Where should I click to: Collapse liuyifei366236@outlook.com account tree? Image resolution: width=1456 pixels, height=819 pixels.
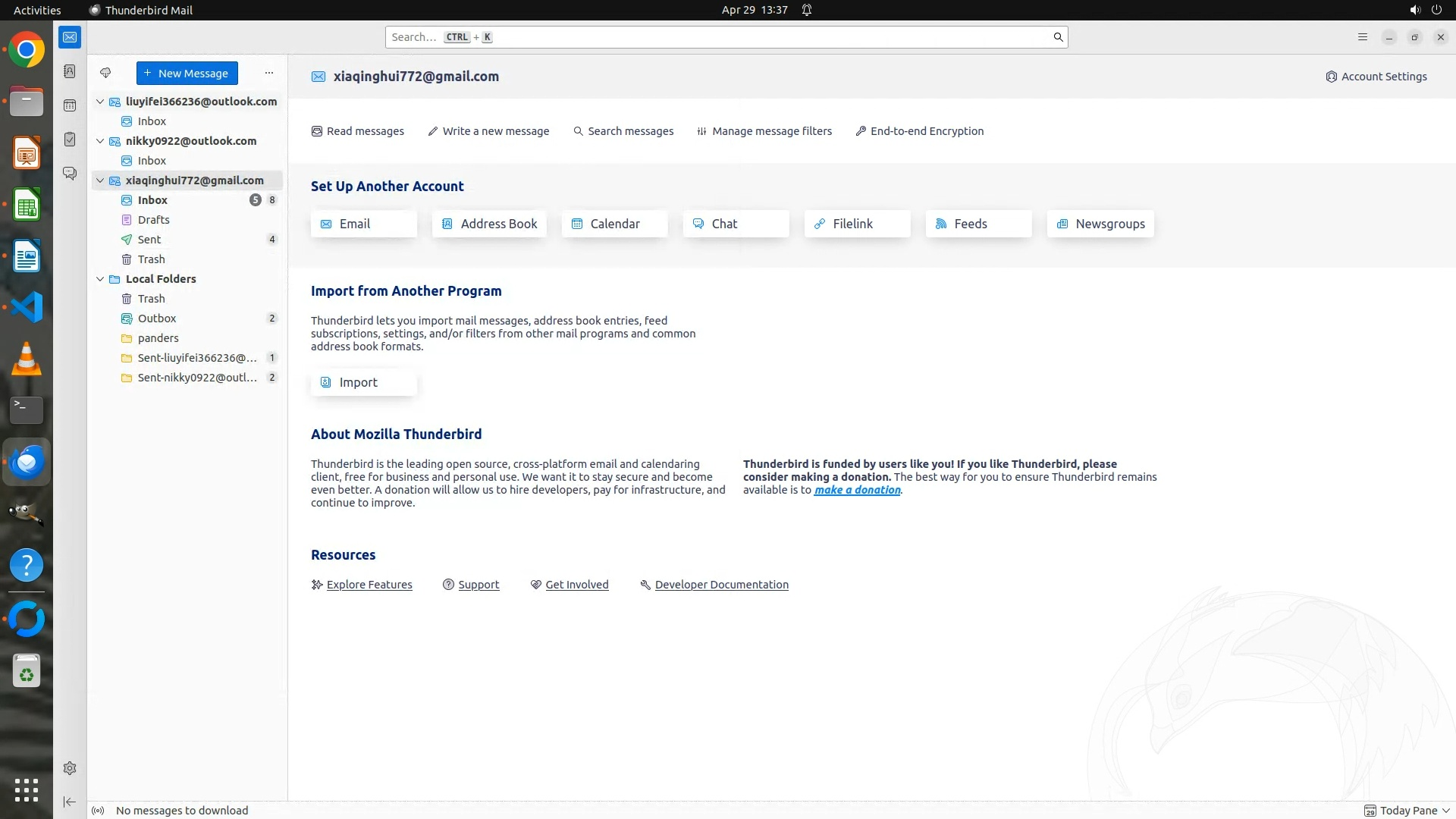click(x=100, y=102)
